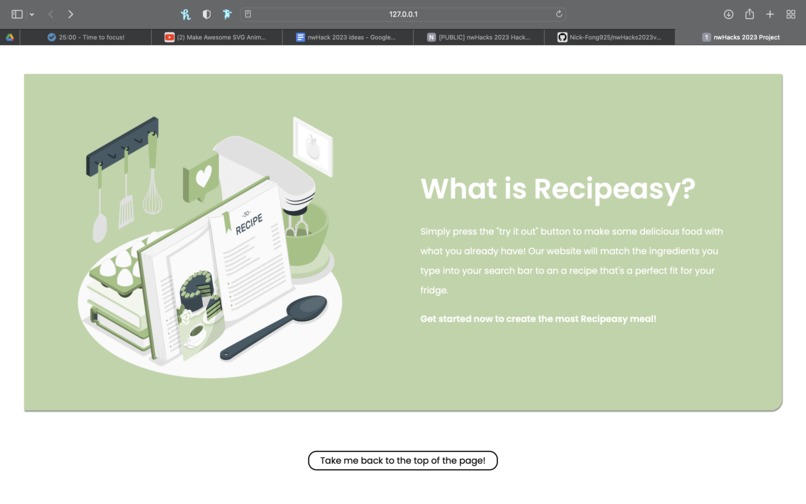This screenshot has height=504, width=806.
Task: Click the 'What is Recipeasy?' heading
Action: point(558,189)
